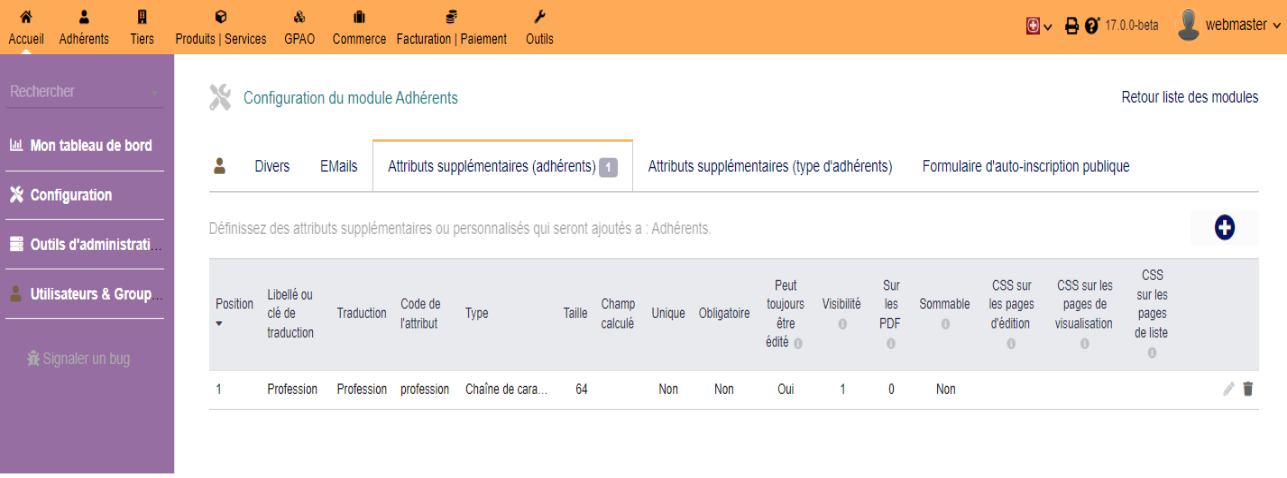Open the language flag dropdown
1287x478 pixels.
[1040, 26]
